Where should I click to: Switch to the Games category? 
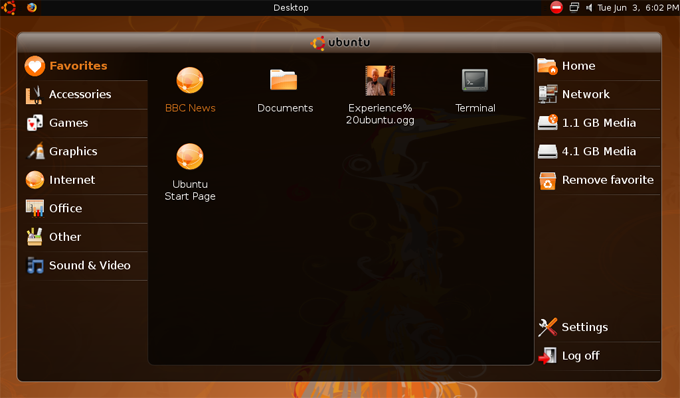pos(69,123)
